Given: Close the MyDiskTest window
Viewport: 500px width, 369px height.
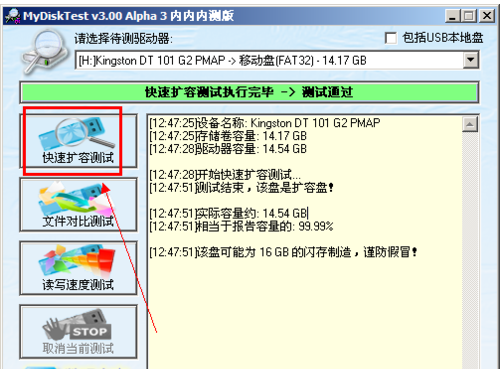Looking at the screenshot, I should point(487,16).
